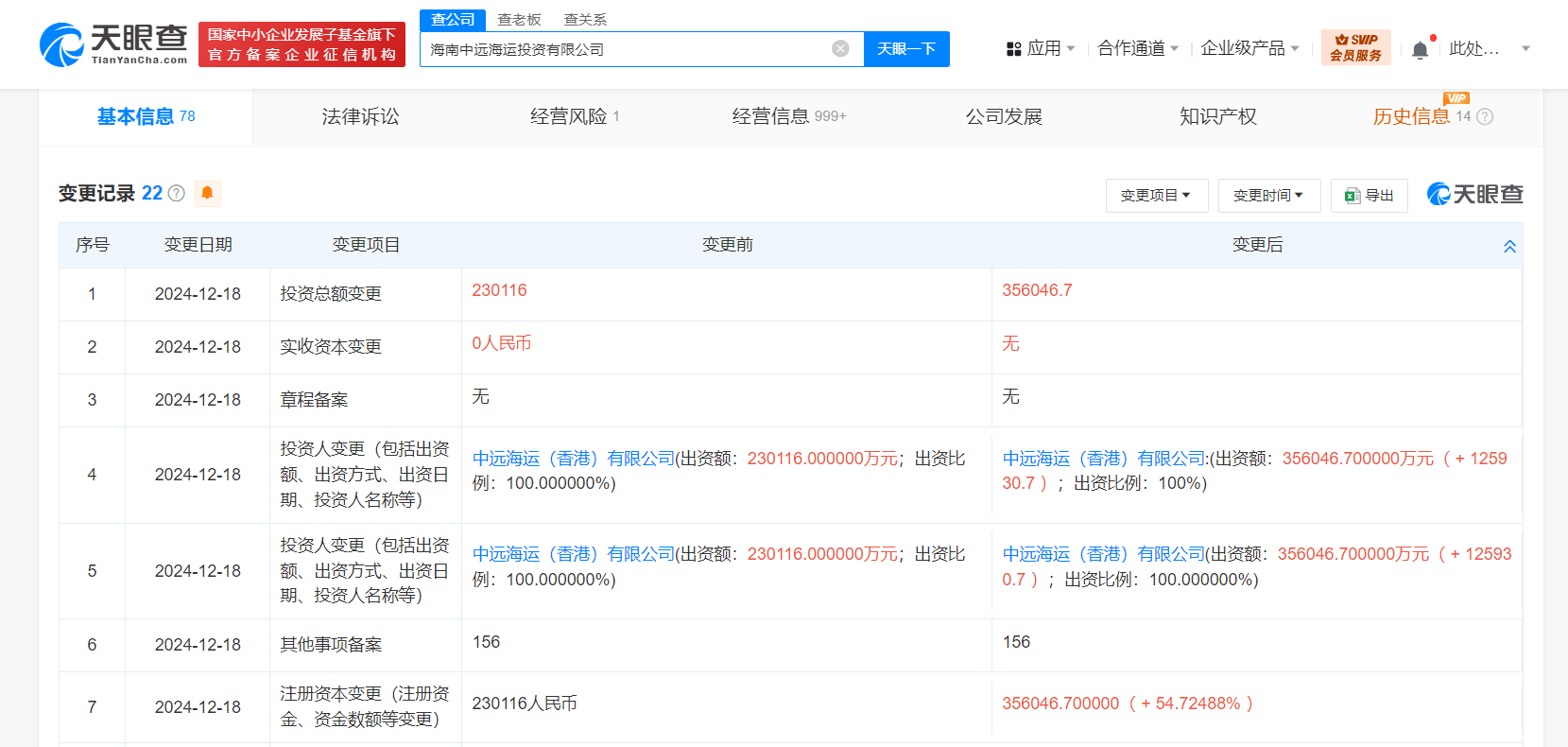Click the 变更日期 column header
This screenshot has width=1568, height=747.
click(x=198, y=245)
